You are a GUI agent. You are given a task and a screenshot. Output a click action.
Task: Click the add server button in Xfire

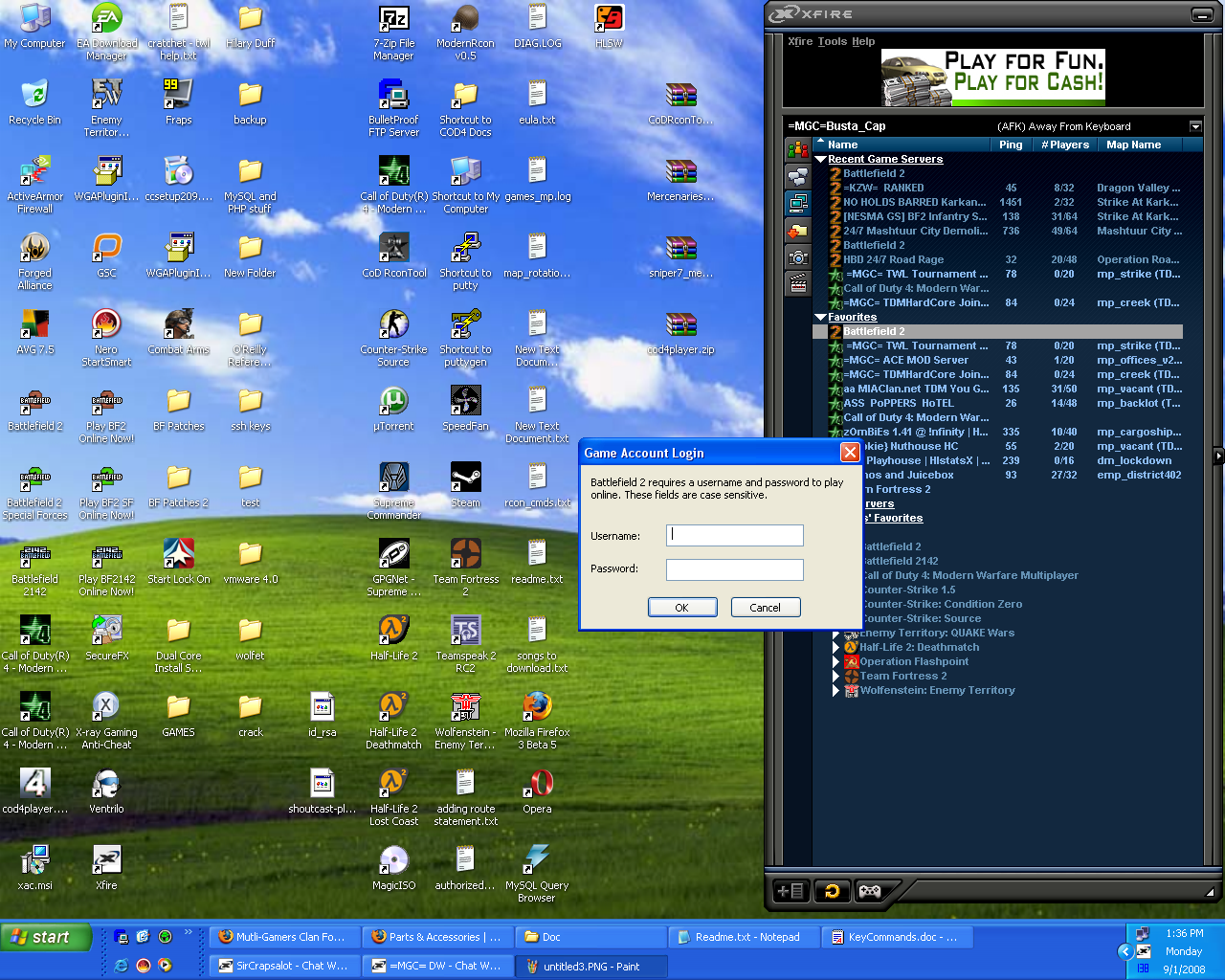791,891
